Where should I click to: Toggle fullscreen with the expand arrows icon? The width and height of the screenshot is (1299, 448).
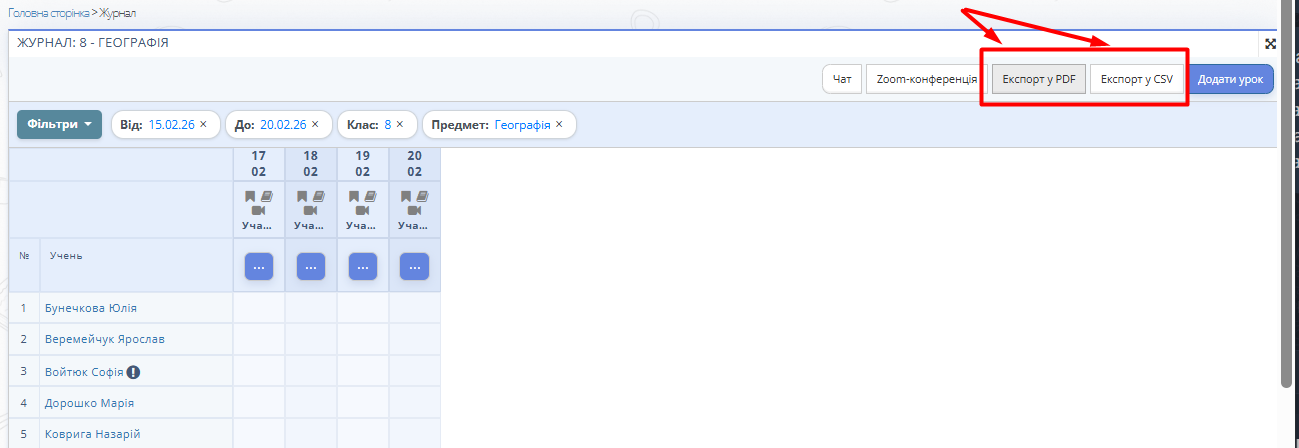[x=1270, y=44]
